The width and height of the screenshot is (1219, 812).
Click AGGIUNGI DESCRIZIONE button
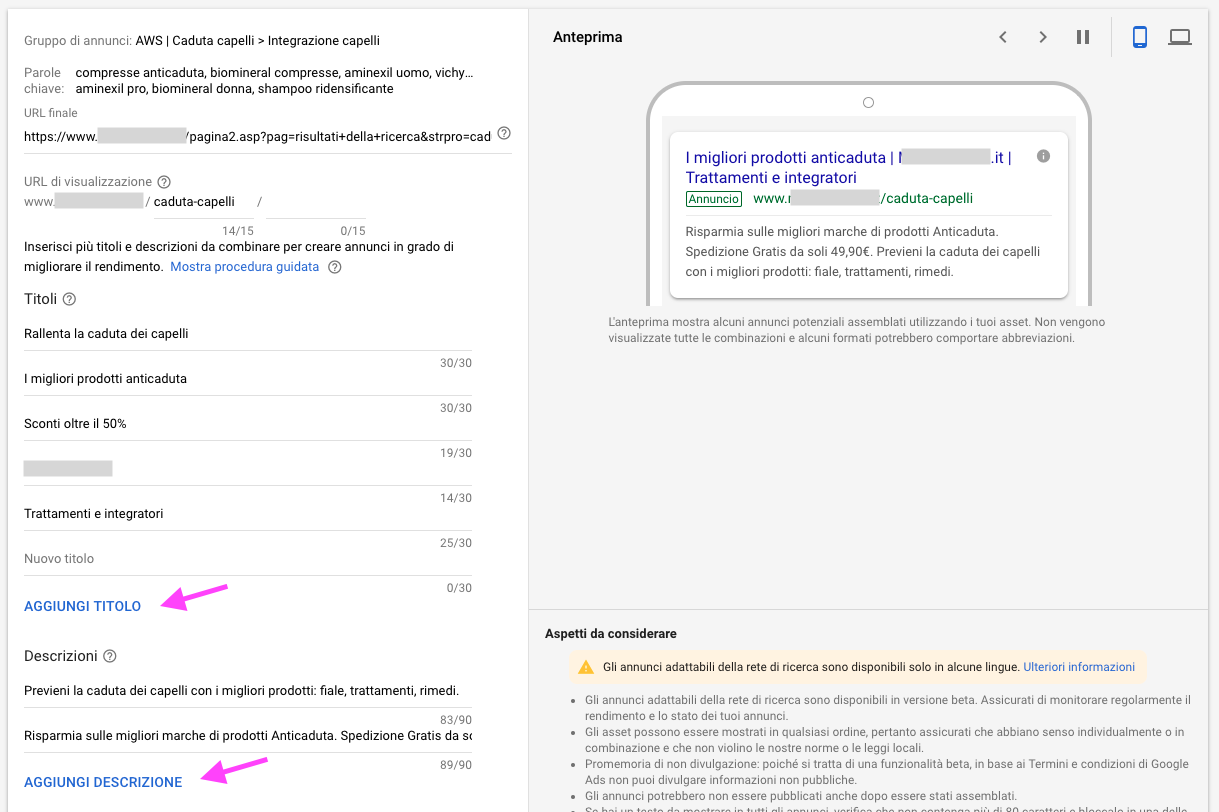(x=103, y=782)
